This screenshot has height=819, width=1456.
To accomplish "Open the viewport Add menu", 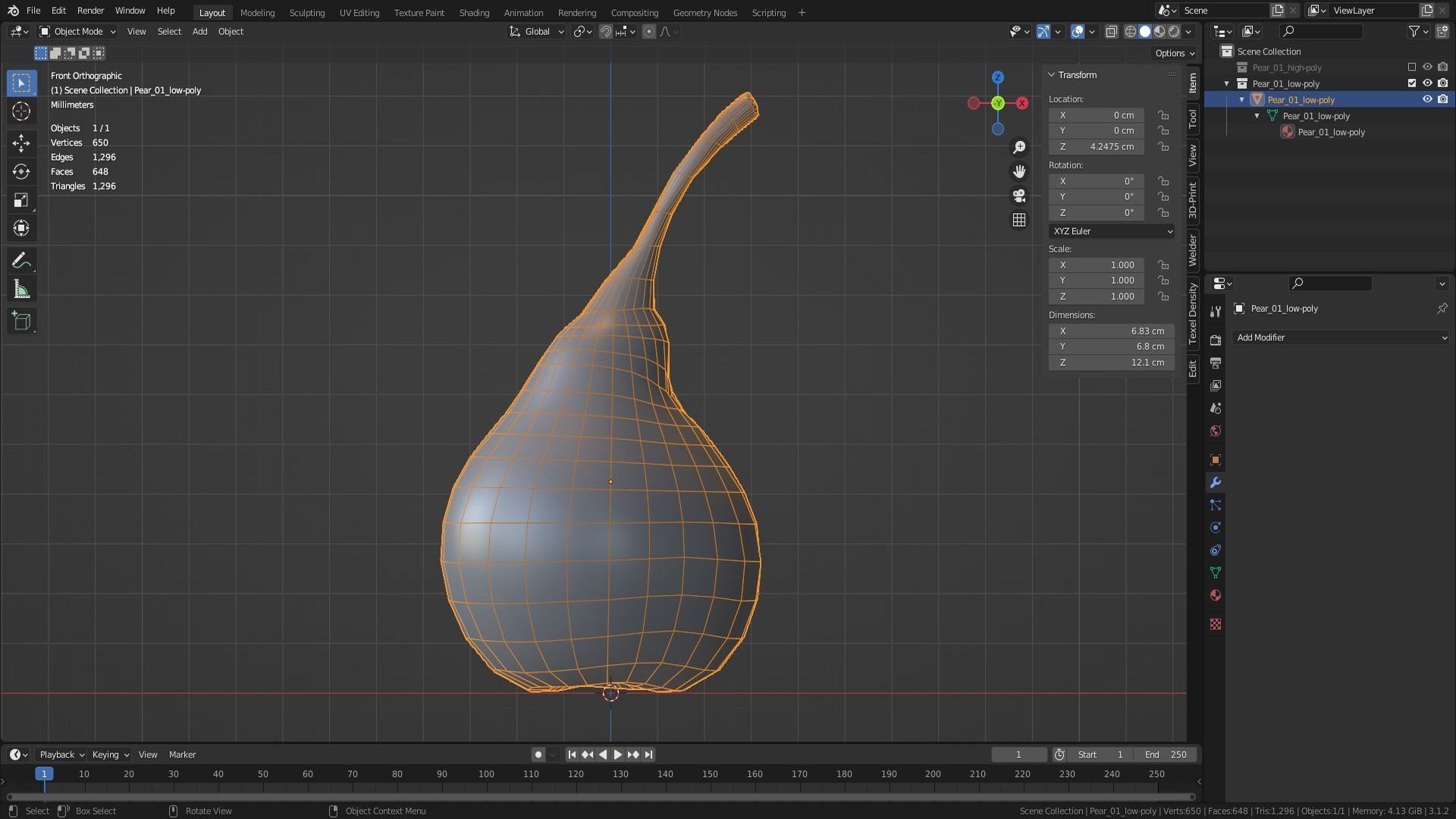I will point(199,32).
